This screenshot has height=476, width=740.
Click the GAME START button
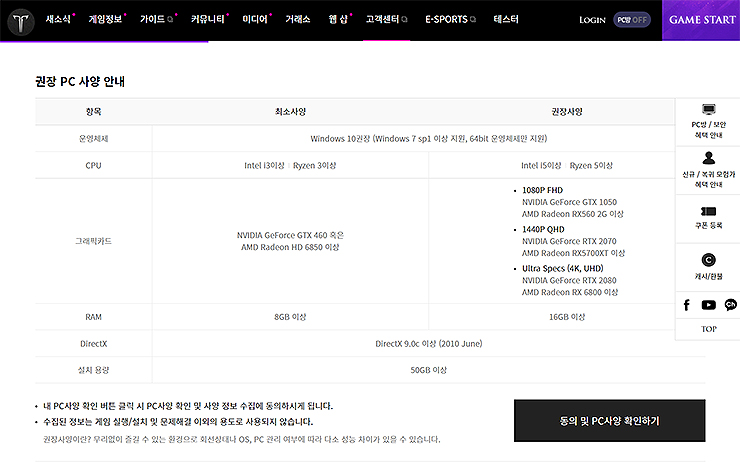(x=701, y=20)
